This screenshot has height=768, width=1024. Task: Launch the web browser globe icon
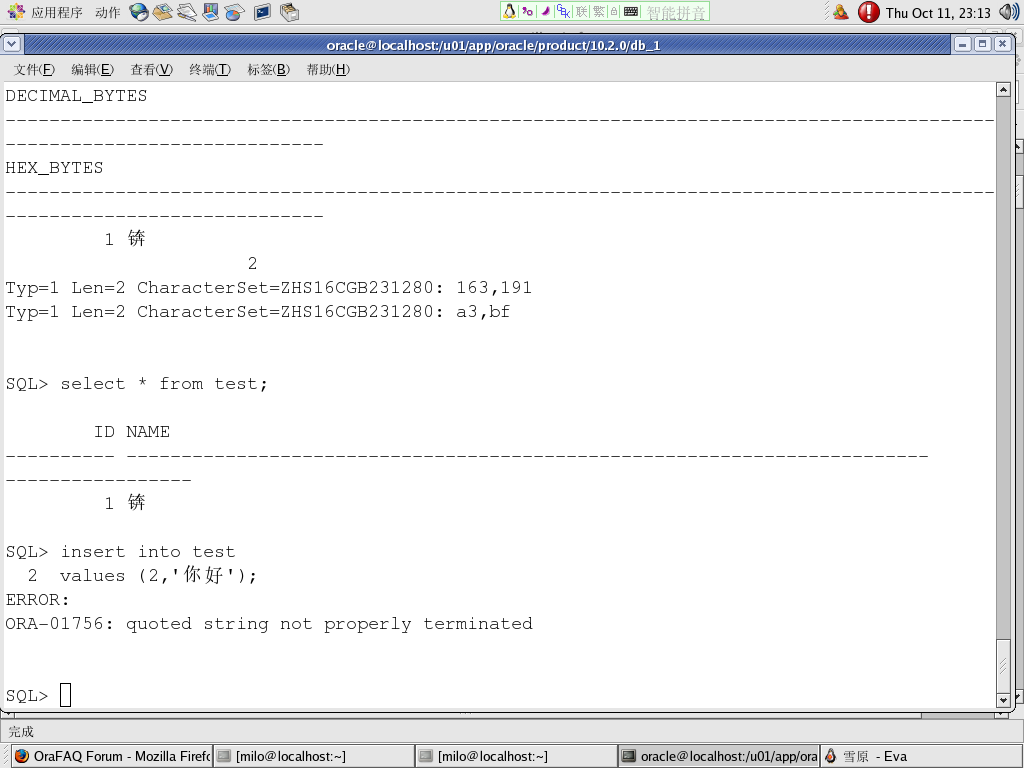(139, 12)
